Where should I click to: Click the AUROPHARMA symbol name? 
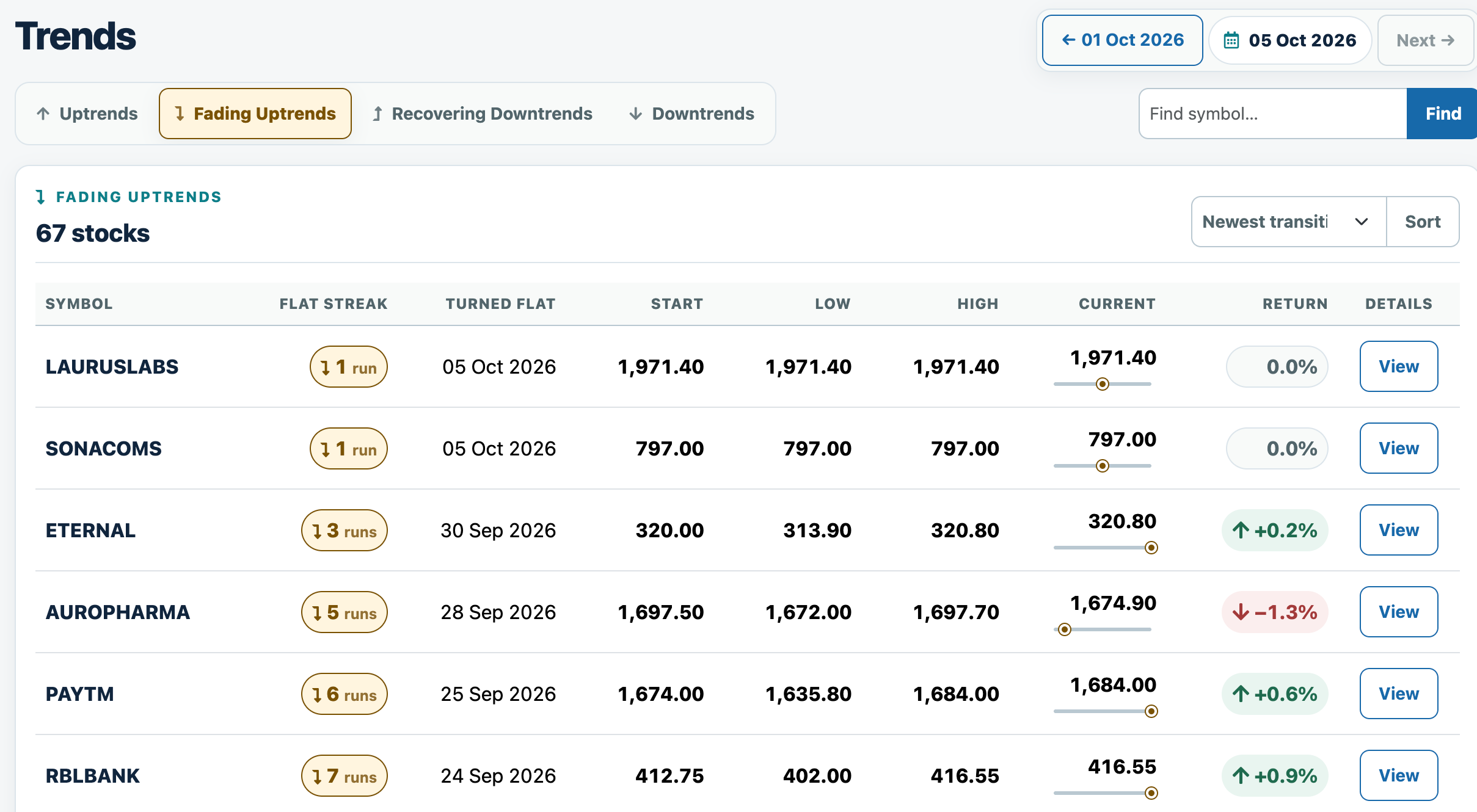click(x=118, y=612)
